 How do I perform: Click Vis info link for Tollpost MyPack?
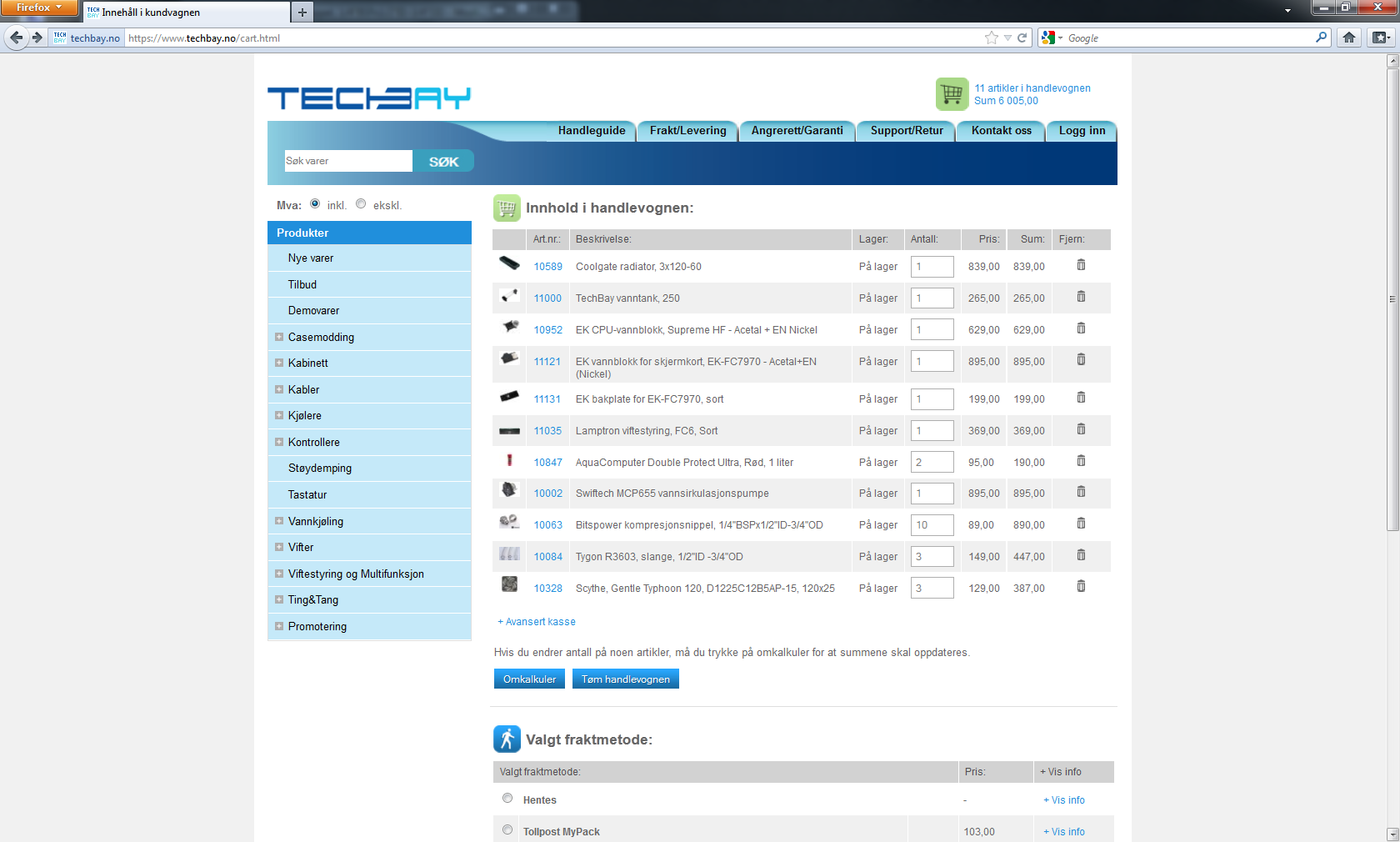point(1064,832)
